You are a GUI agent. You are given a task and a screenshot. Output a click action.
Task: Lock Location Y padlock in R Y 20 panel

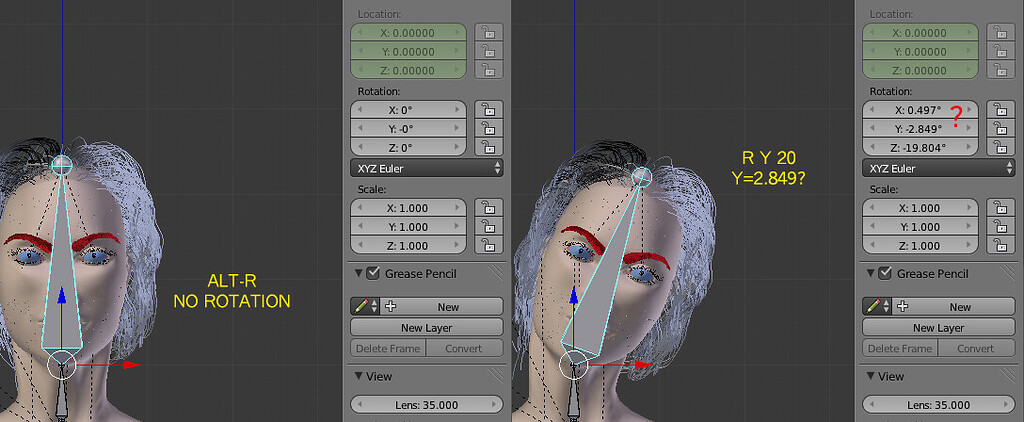tap(1000, 52)
